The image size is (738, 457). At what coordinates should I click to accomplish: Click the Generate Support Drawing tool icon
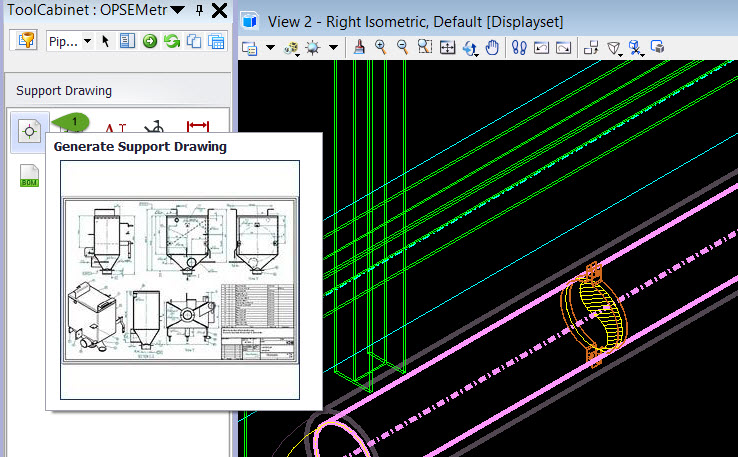click(29, 131)
